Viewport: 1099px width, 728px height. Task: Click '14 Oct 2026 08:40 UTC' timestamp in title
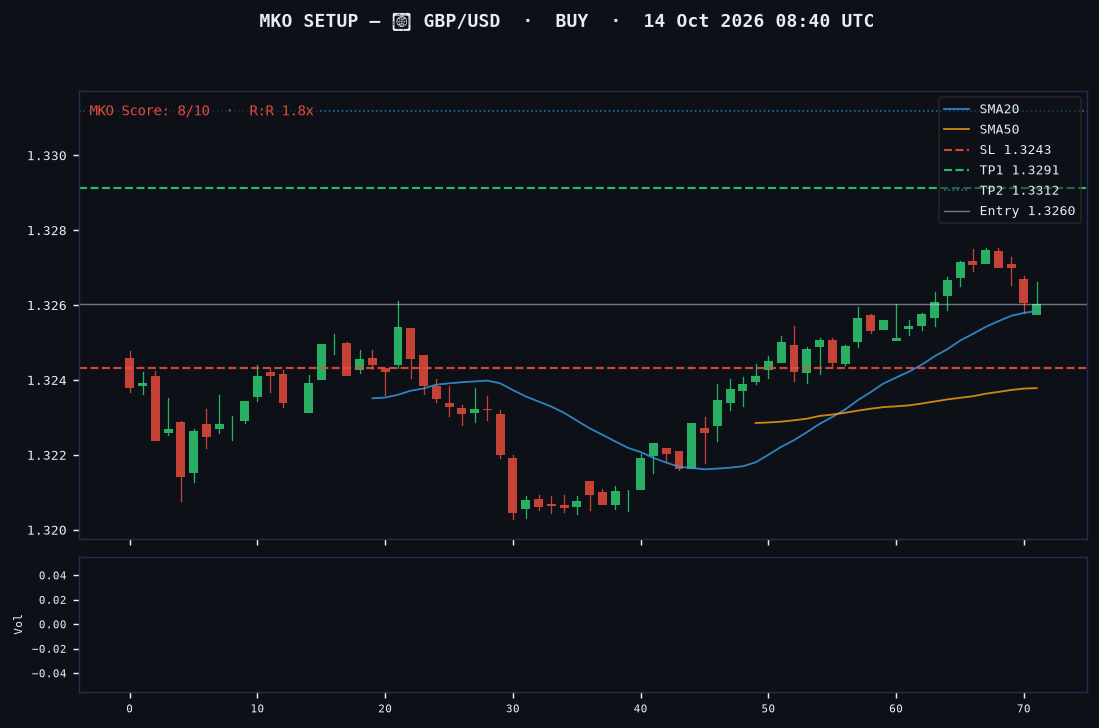coord(758,21)
